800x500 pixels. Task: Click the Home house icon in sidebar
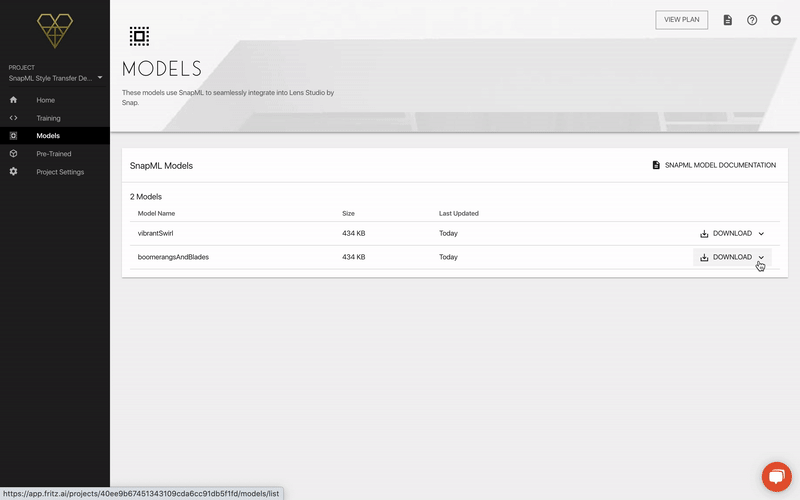[13, 100]
